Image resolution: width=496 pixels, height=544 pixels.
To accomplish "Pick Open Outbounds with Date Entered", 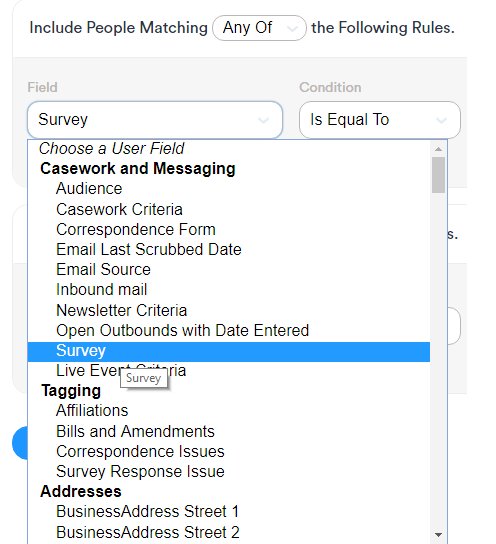I will [x=229, y=330].
